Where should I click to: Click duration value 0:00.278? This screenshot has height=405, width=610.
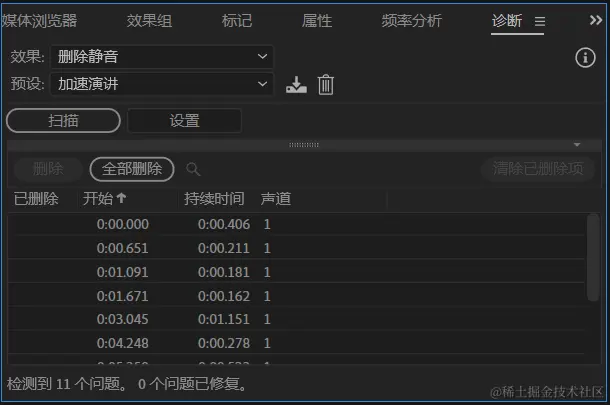[224, 343]
